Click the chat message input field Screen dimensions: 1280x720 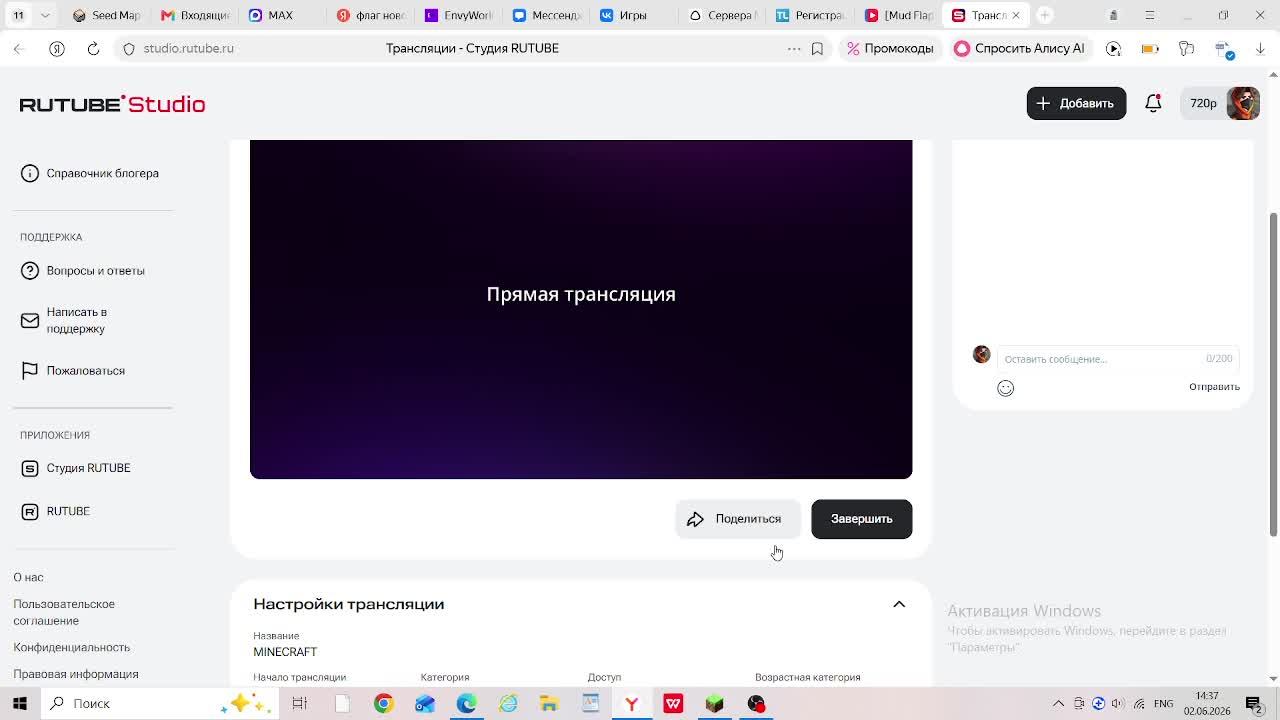1117,358
